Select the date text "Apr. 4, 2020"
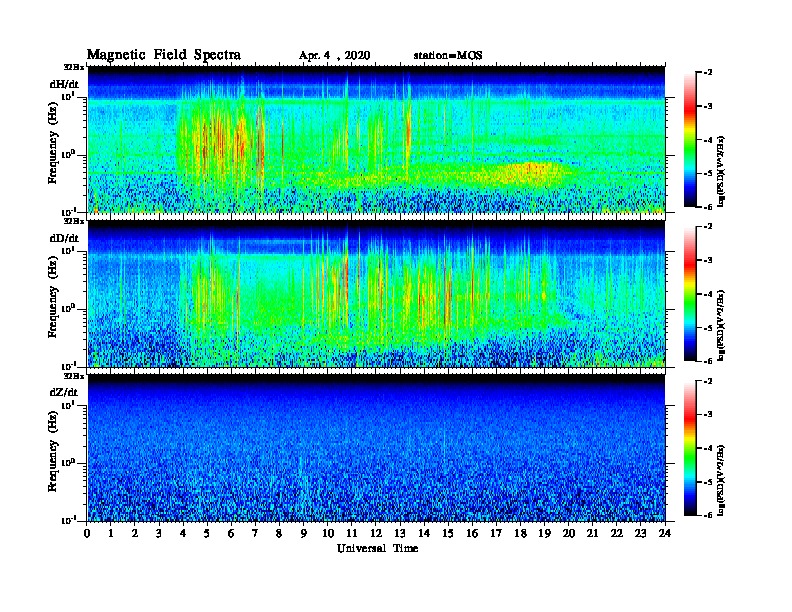The width and height of the screenshot is (792, 612). (x=334, y=56)
